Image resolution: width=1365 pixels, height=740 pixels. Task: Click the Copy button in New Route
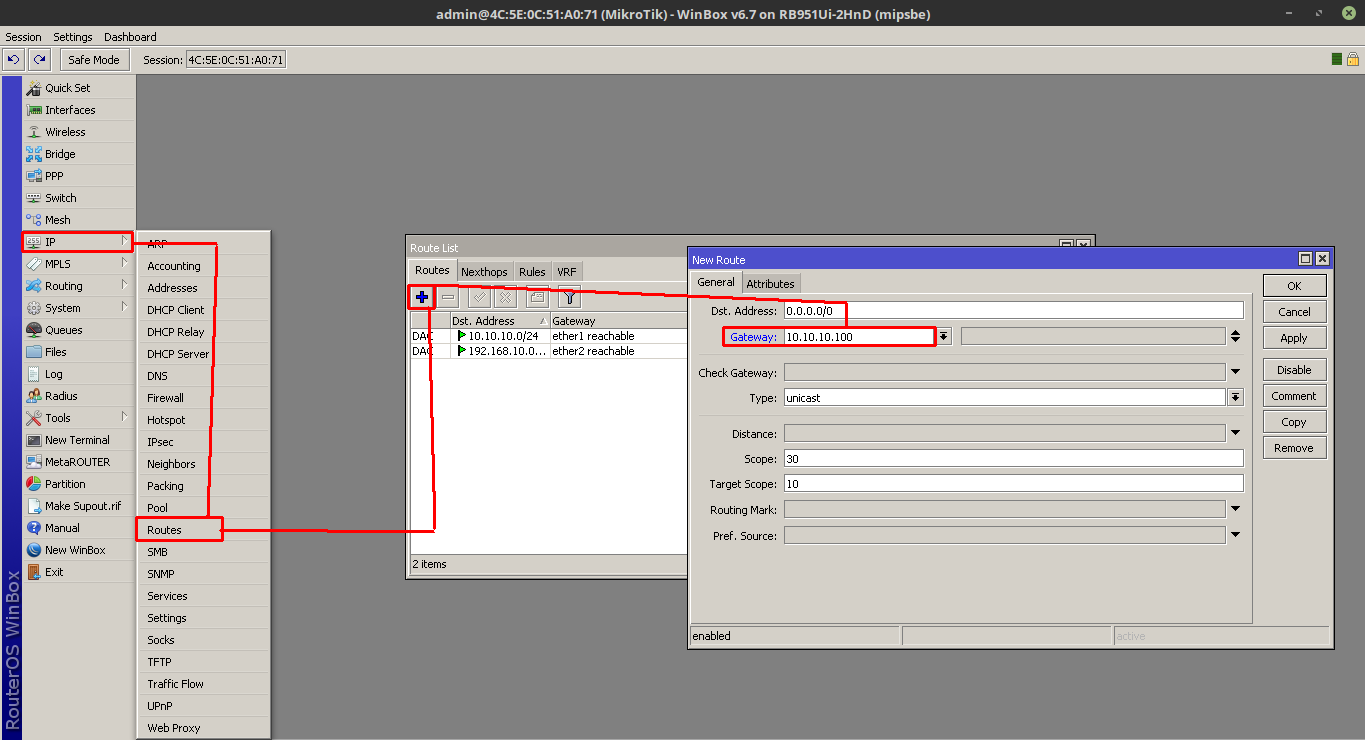[1294, 422]
